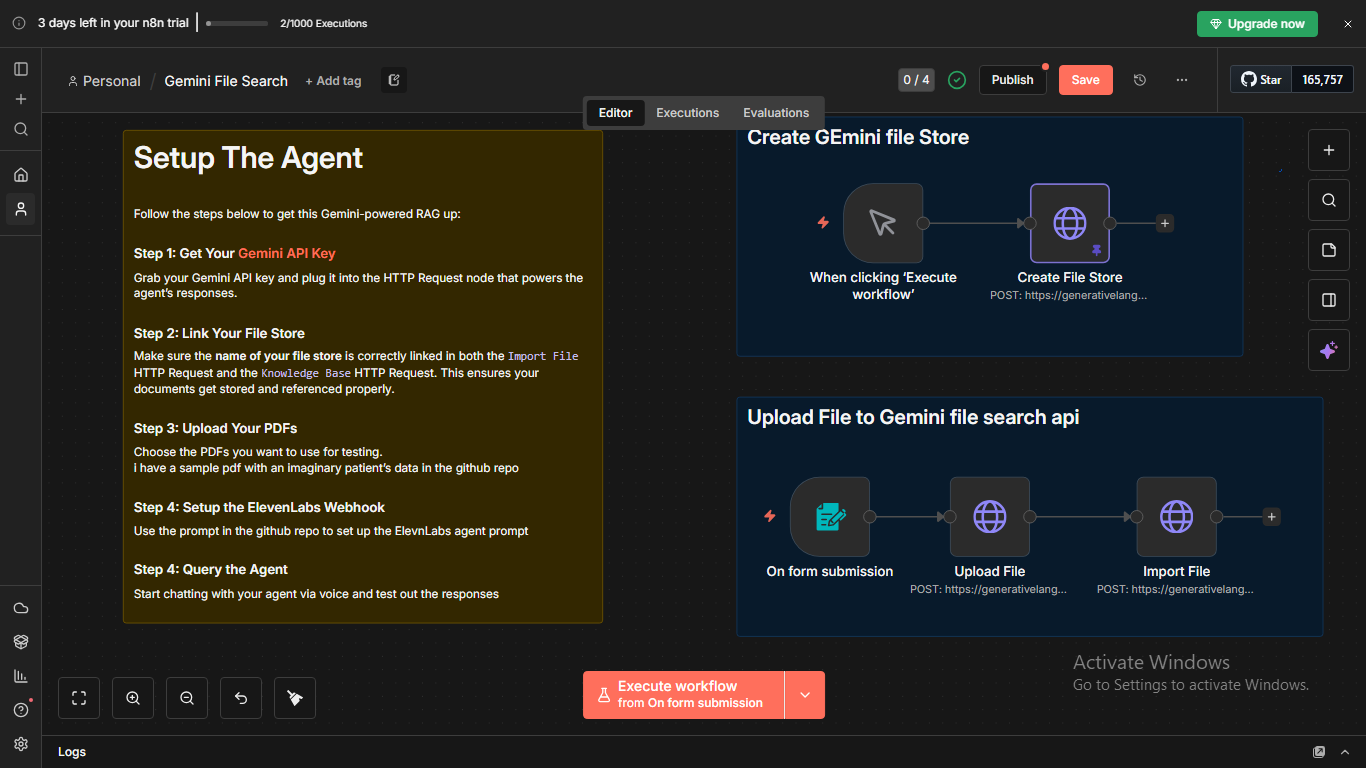Click the 'Create GEmini file Store' sticky title
1366x768 pixels.
pyautogui.click(x=858, y=137)
